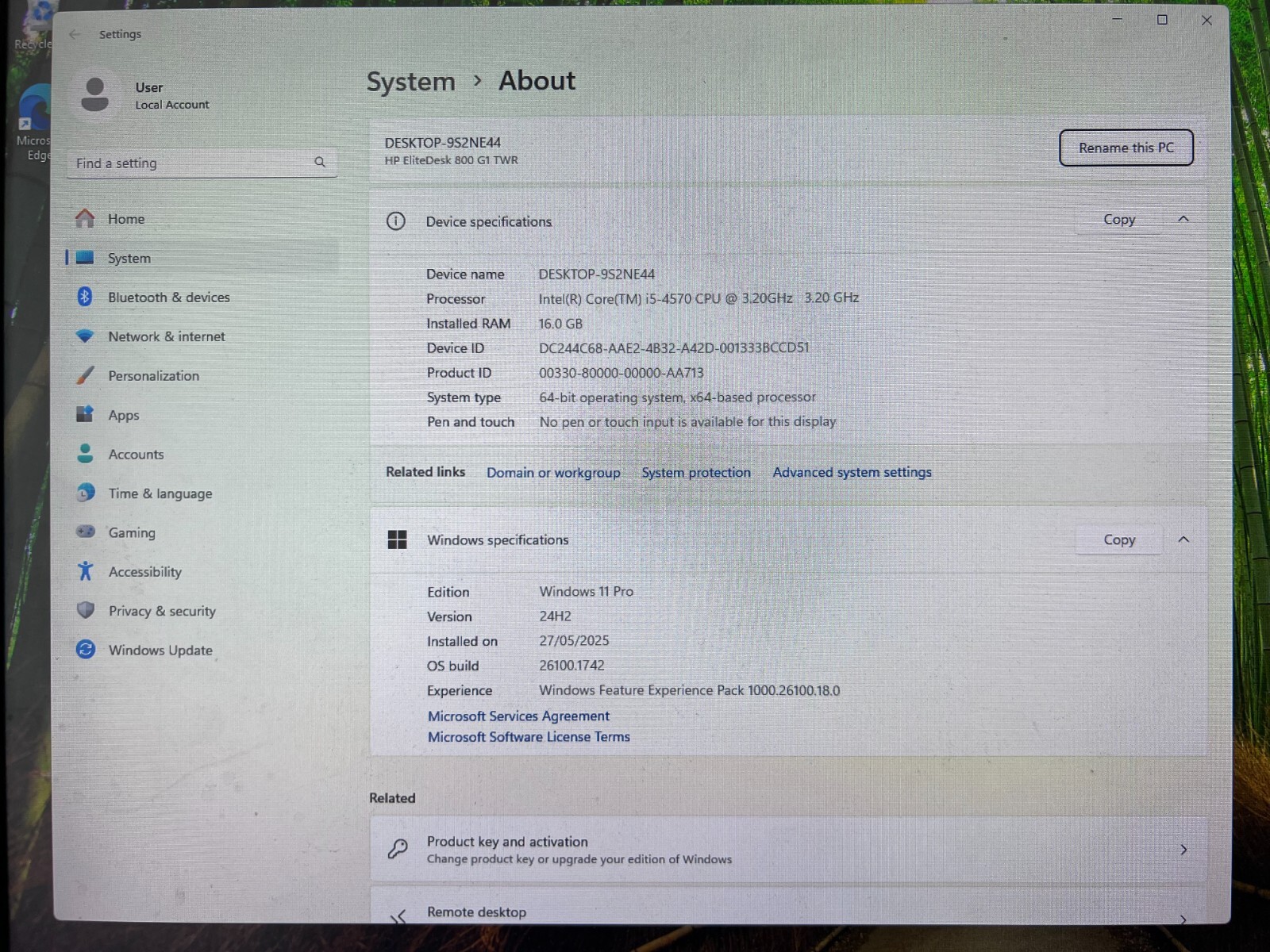The height and width of the screenshot is (952, 1270).
Task: Click the Accounts person icon
Action: (85, 453)
